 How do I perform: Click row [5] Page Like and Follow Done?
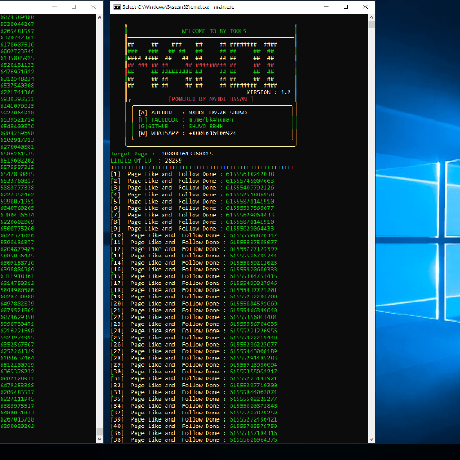(x=193, y=201)
